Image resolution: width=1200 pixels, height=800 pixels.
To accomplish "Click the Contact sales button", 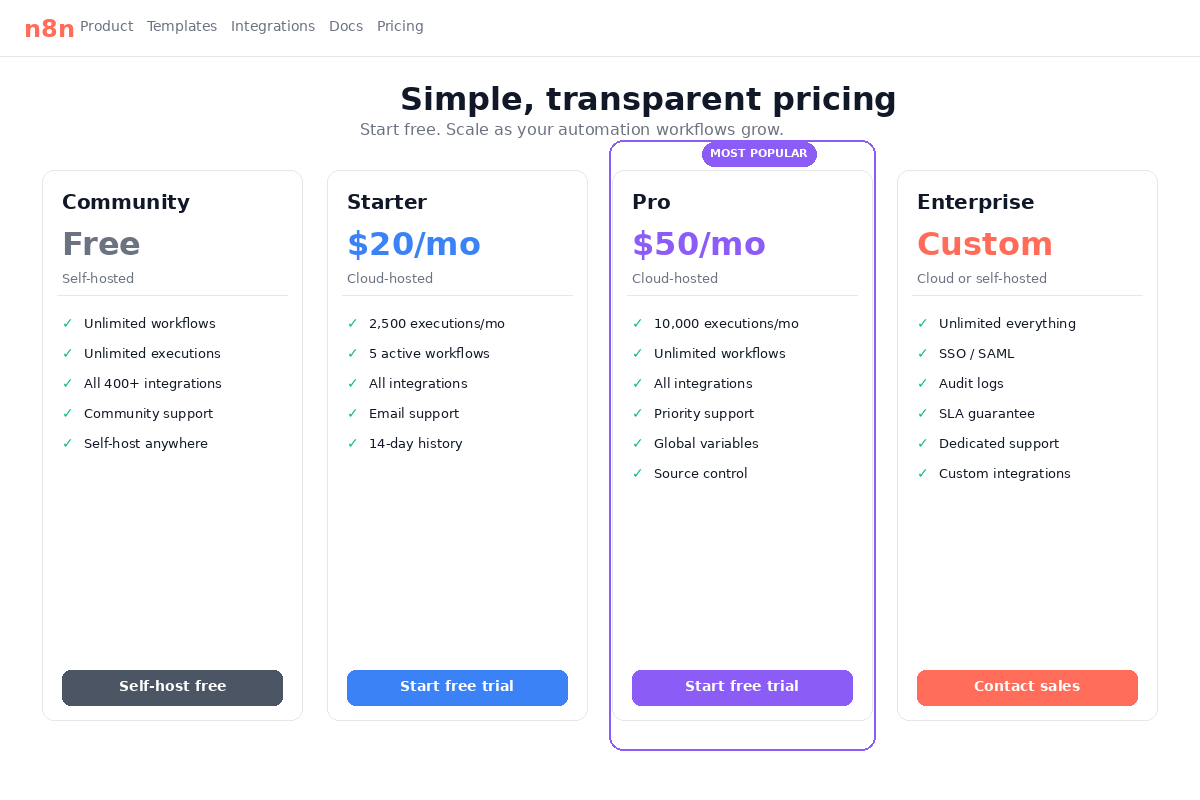I will pyautogui.click(x=1027, y=687).
